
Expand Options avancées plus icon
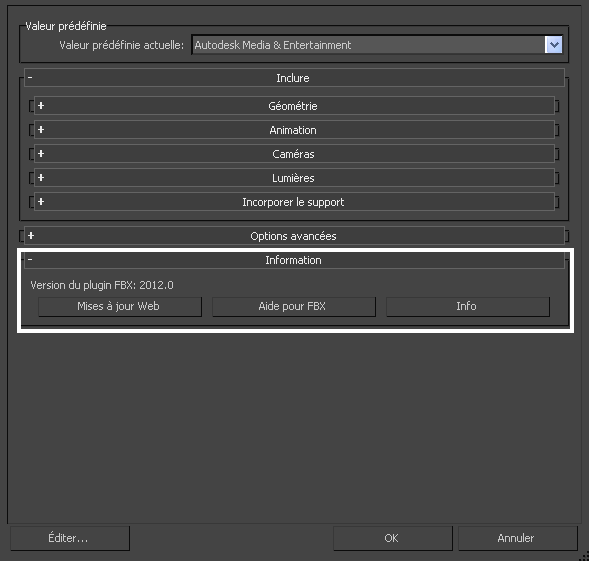[x=31, y=236]
